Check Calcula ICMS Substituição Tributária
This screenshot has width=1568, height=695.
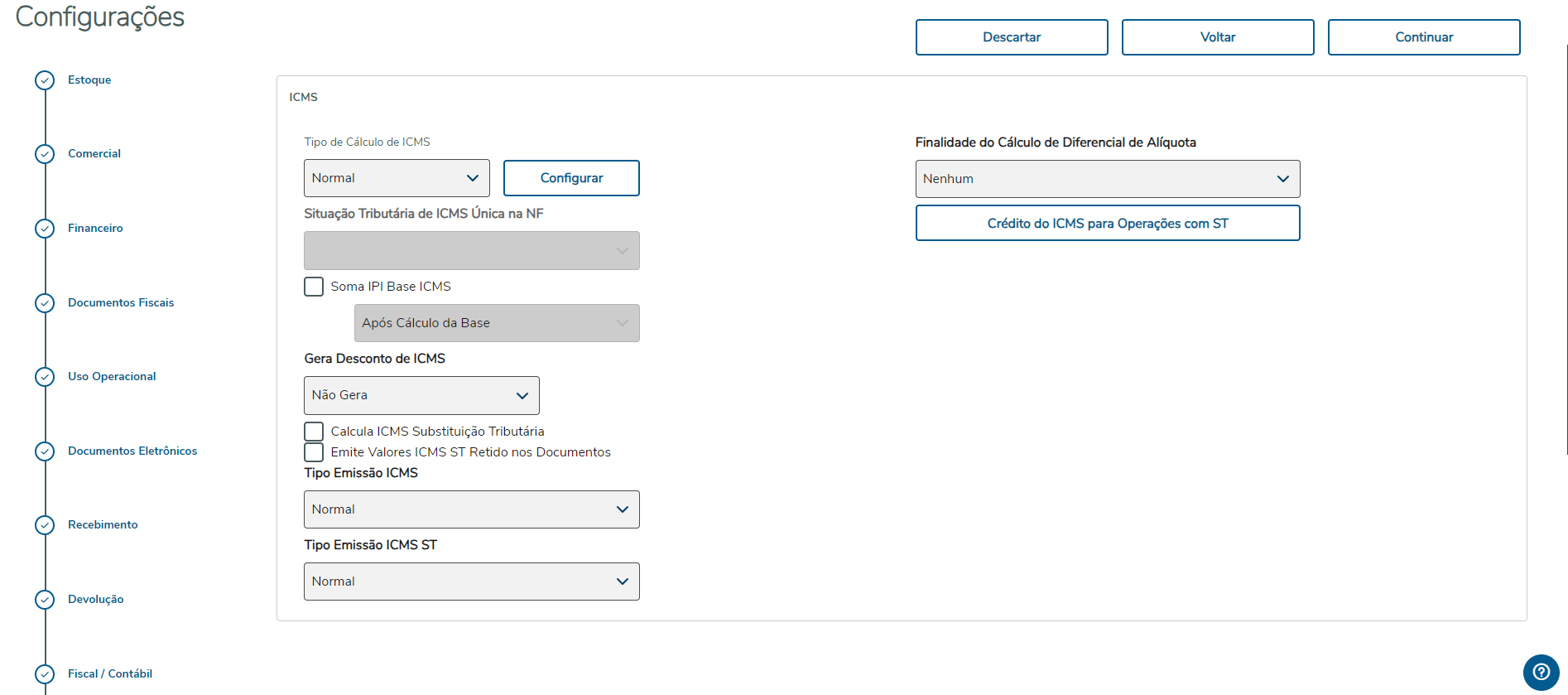pos(314,432)
